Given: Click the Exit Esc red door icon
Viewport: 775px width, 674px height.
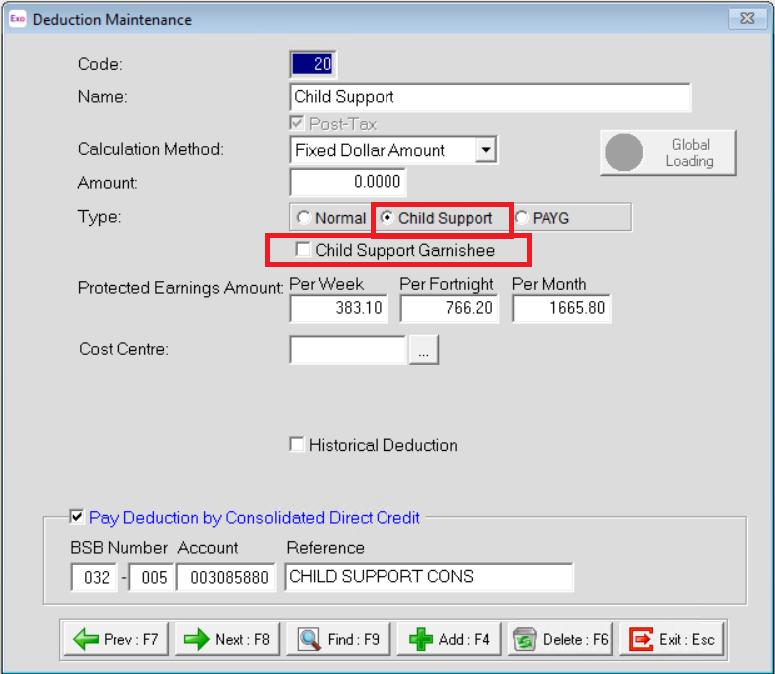Looking at the screenshot, I should (641, 639).
